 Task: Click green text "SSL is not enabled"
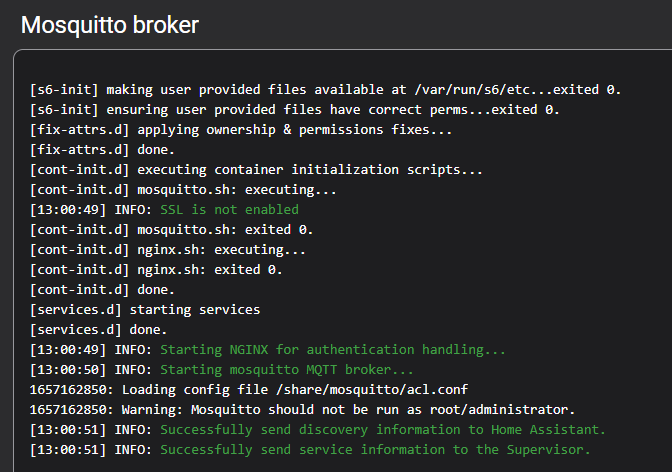(229, 210)
